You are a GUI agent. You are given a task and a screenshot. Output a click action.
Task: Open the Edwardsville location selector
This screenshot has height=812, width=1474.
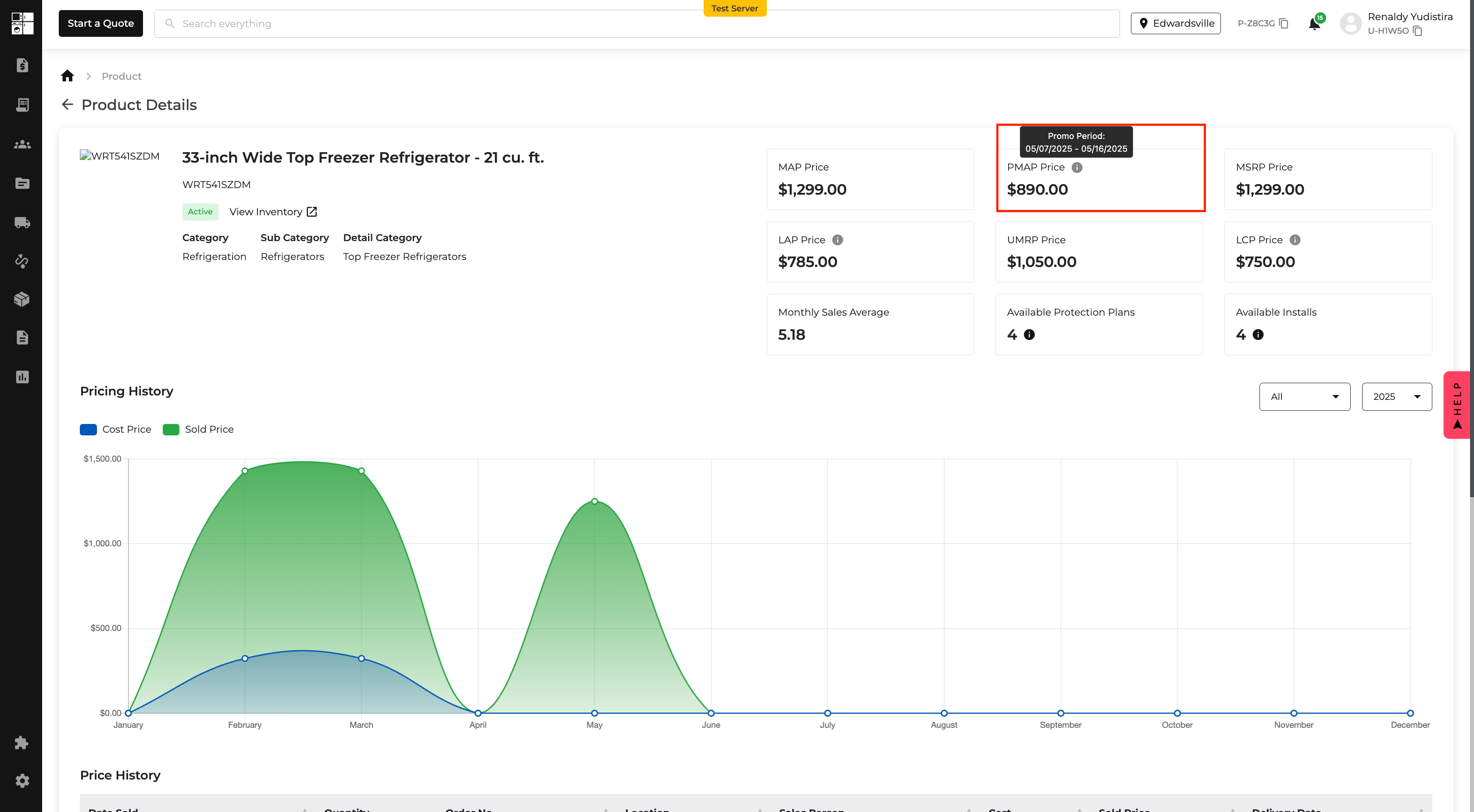[x=1175, y=23]
